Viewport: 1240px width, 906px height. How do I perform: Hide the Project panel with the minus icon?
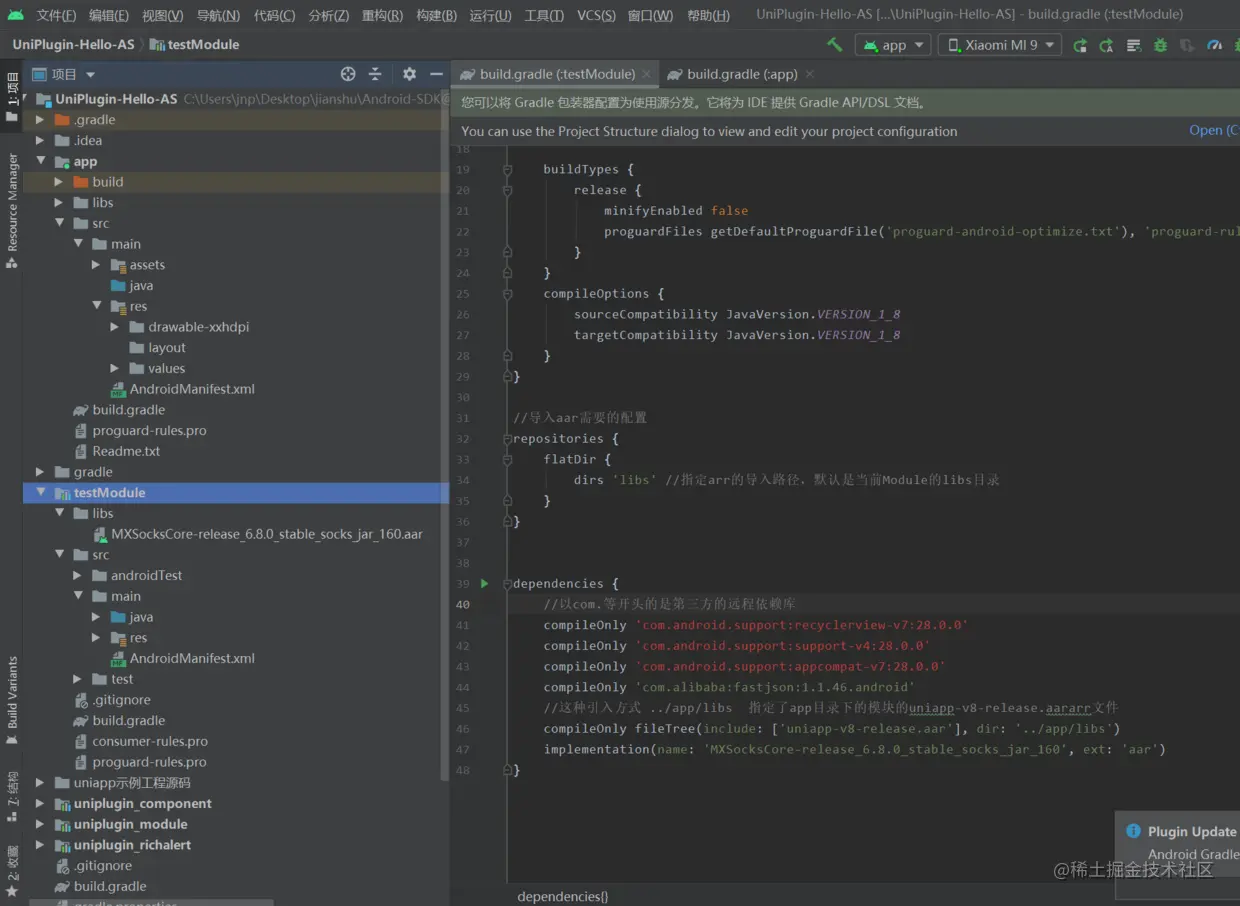(436, 74)
